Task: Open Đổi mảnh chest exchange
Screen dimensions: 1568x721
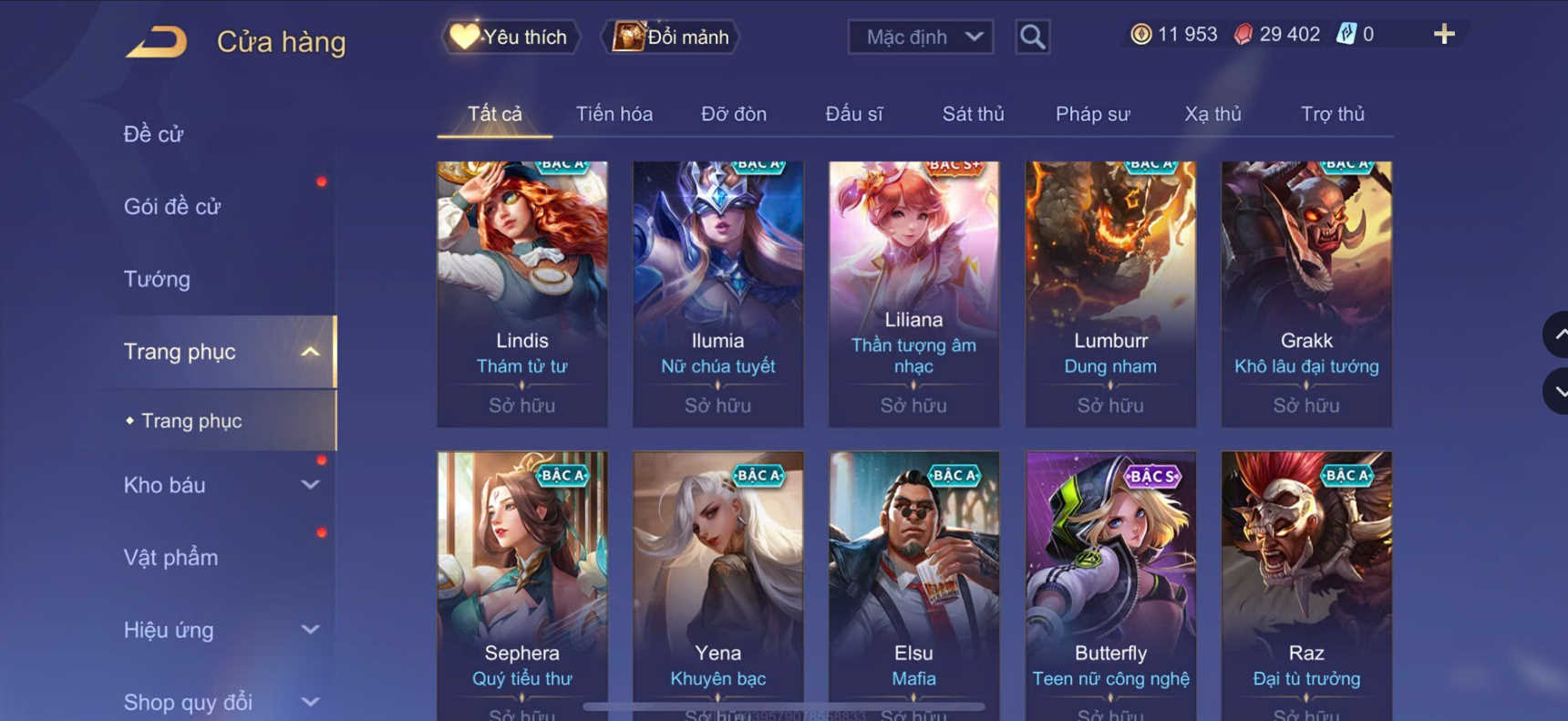Action: [671, 37]
